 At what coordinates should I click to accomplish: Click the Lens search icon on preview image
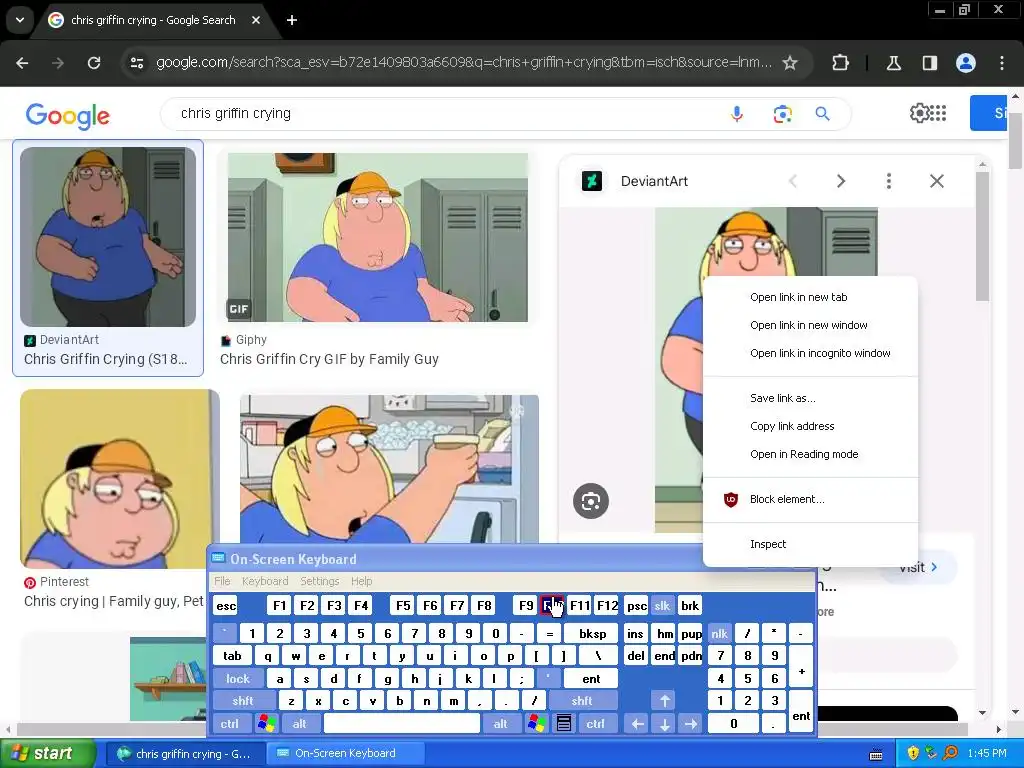tap(591, 501)
